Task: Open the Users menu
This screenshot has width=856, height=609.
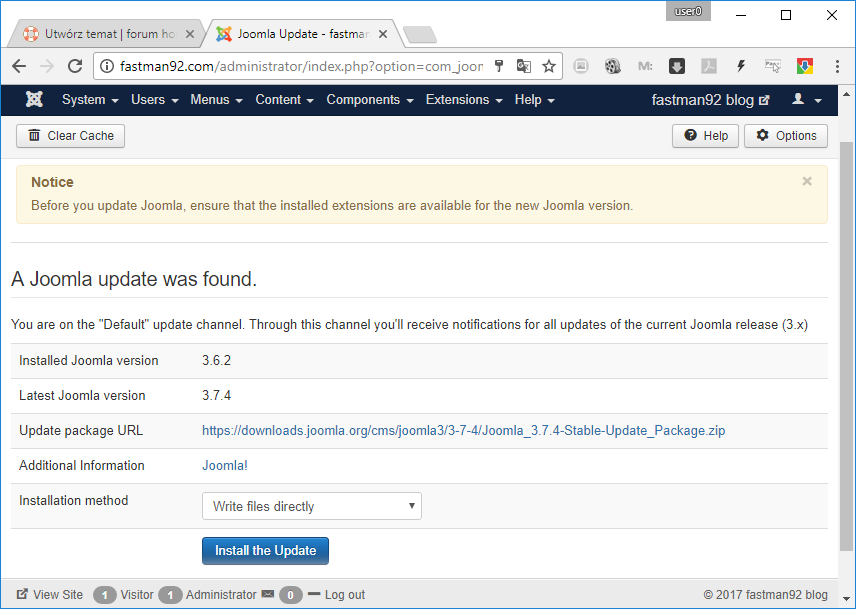Action: (155, 100)
